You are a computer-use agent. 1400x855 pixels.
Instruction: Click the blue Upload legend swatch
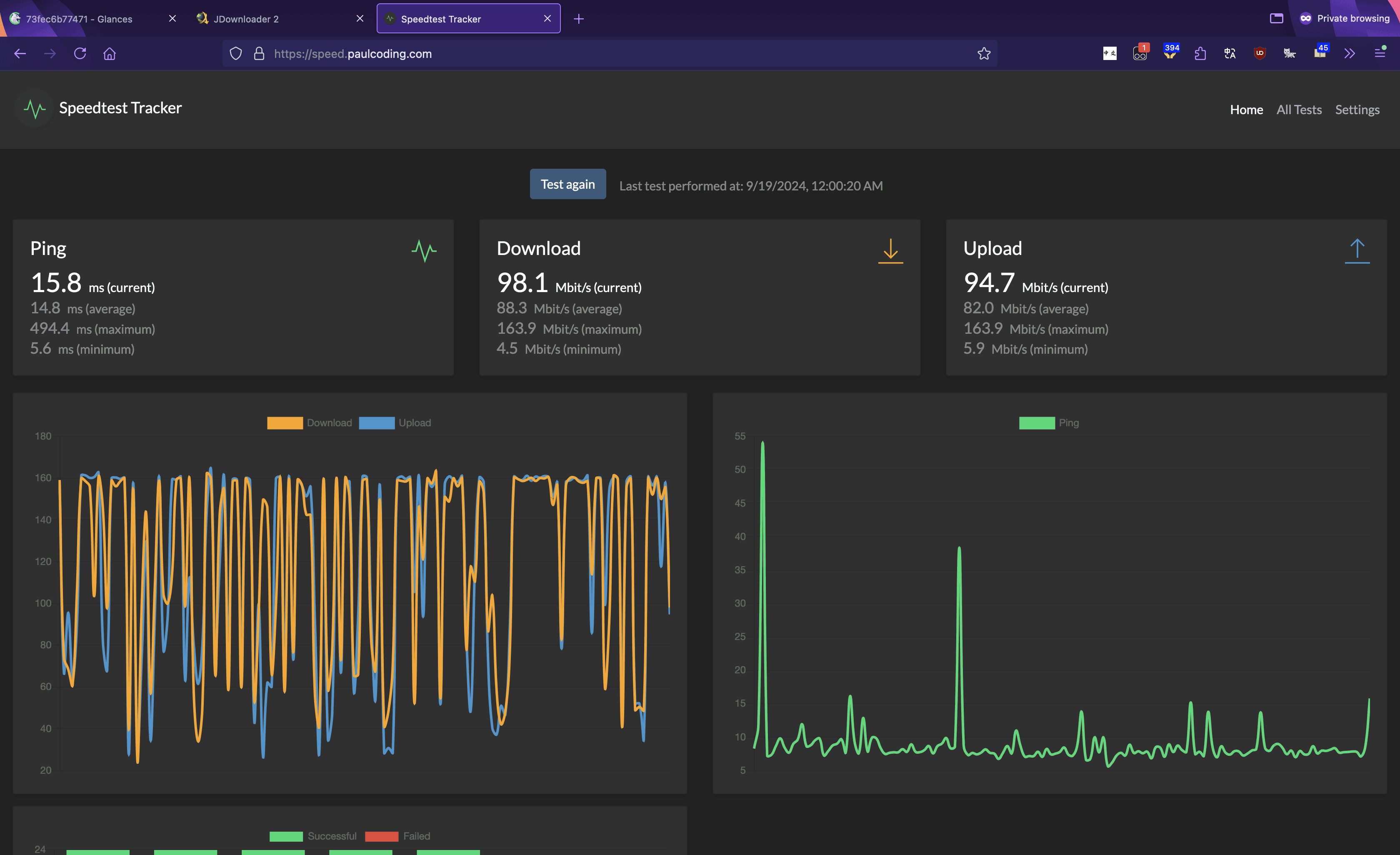coord(377,422)
